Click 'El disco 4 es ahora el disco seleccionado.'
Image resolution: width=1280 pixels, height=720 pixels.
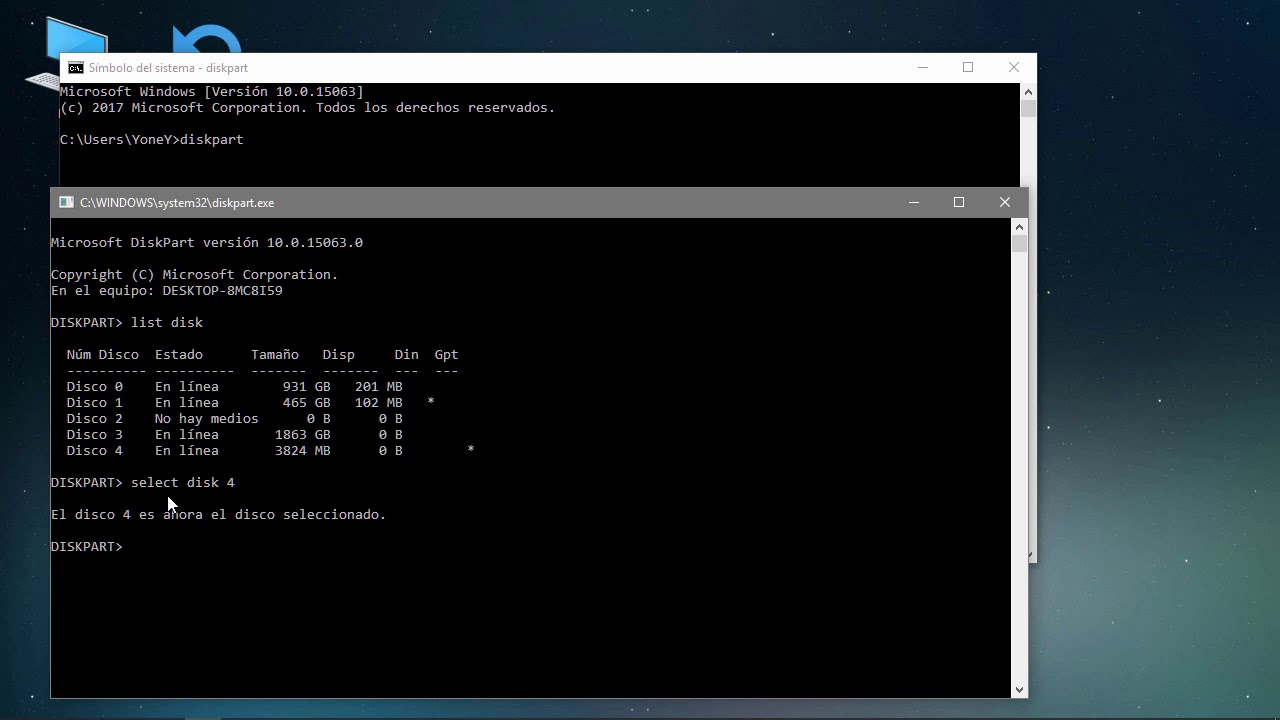coord(219,515)
